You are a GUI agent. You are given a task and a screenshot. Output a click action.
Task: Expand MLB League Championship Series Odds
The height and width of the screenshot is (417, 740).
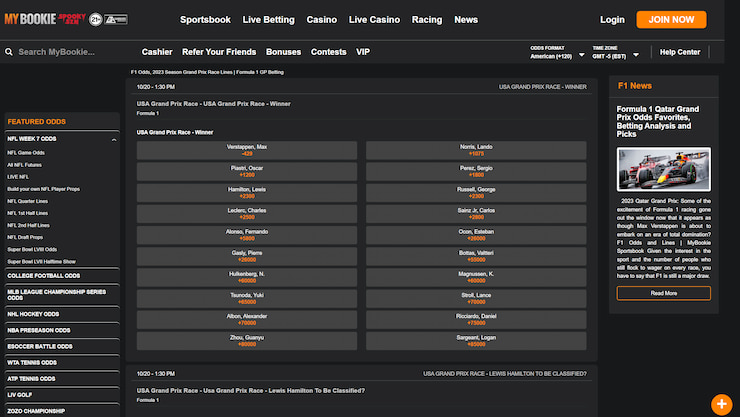coord(62,295)
